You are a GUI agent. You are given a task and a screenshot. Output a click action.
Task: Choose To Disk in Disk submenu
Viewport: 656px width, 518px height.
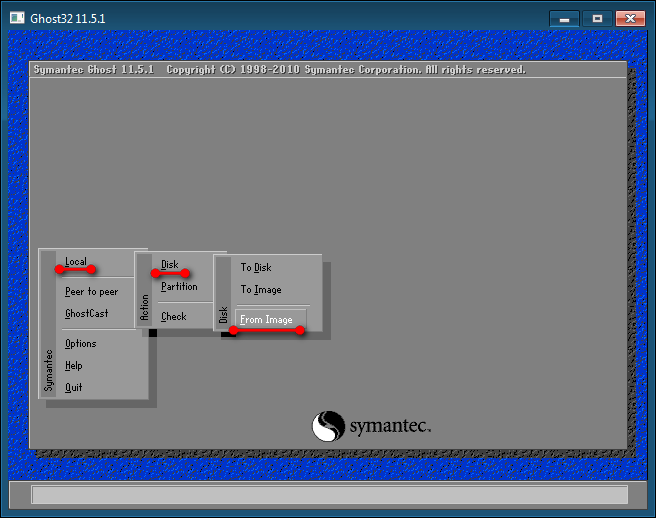click(256, 267)
